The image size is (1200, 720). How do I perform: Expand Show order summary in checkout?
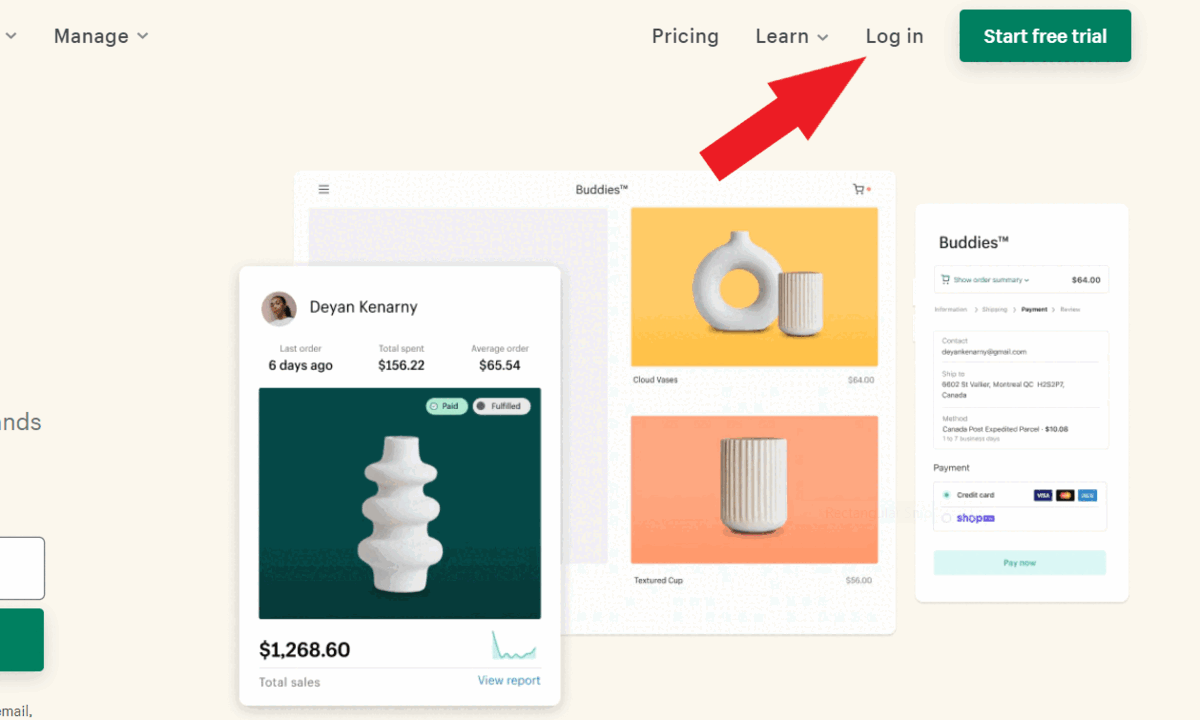click(990, 280)
